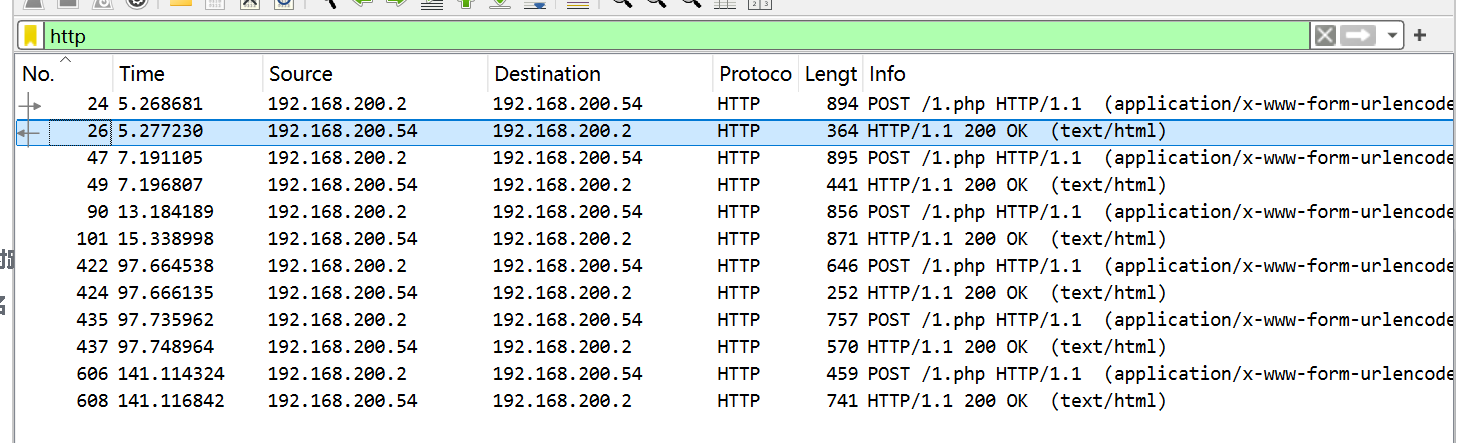The height and width of the screenshot is (443, 1460).
Task: Sort packets by the Source column header
Action: click(x=376, y=73)
